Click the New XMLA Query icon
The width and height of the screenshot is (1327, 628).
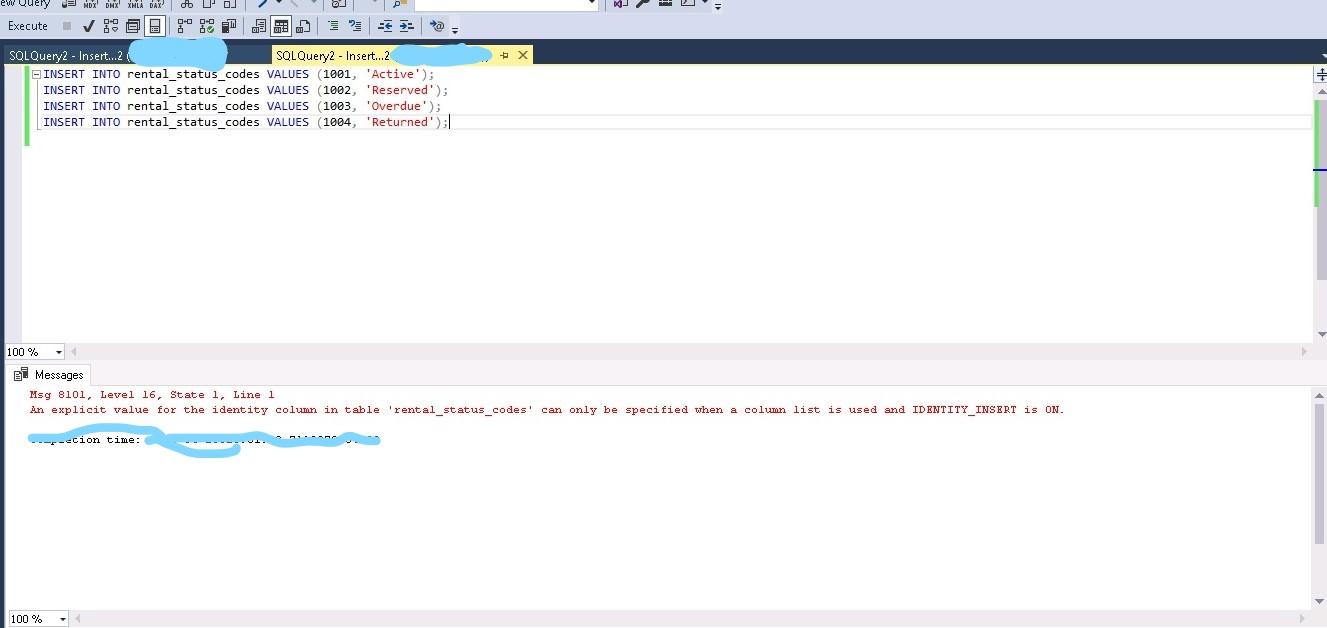tap(134, 5)
